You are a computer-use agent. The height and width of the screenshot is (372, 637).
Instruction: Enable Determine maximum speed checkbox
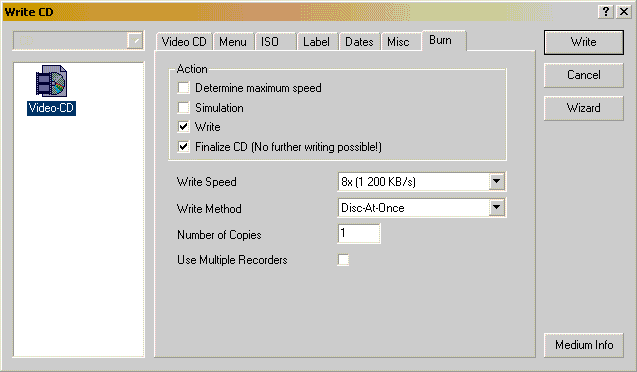pos(184,88)
